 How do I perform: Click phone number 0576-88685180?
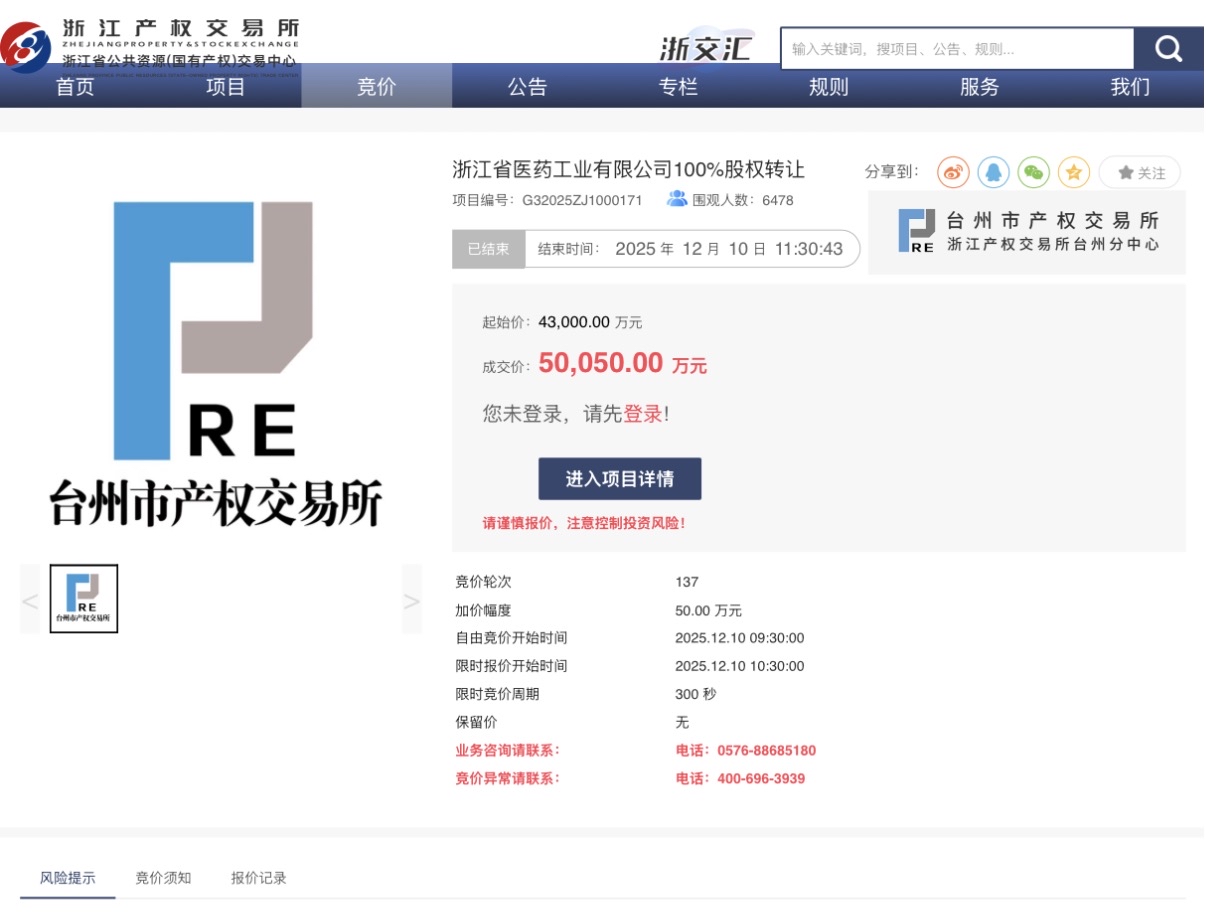pos(766,750)
